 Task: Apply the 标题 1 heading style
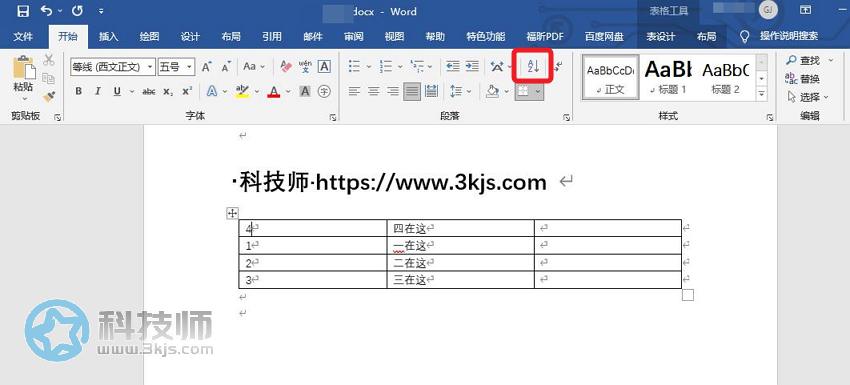coord(669,77)
